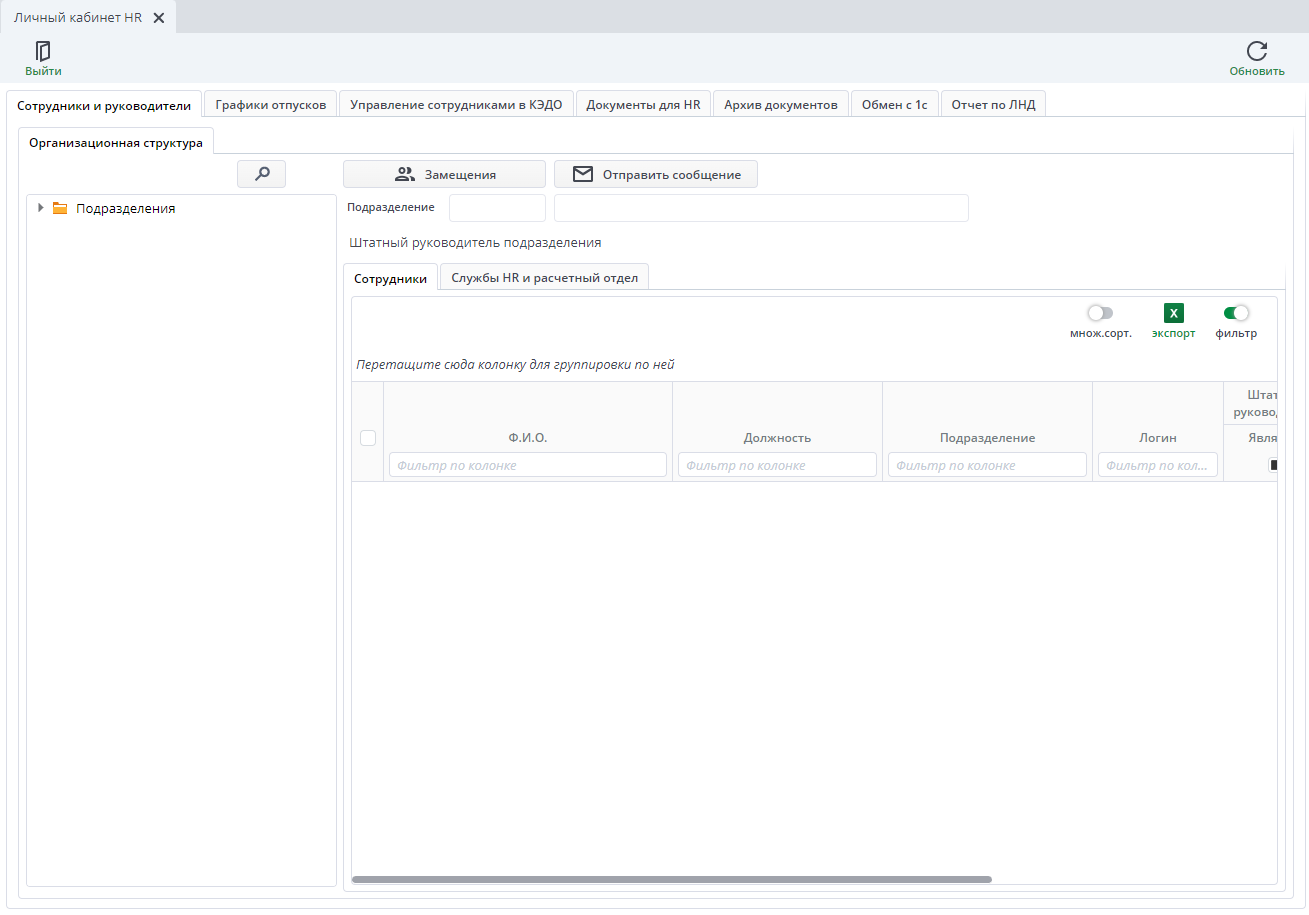Screen dimensions: 1309x915
Task: Turn off the фильтр toggle switch
Action: coord(1237,313)
